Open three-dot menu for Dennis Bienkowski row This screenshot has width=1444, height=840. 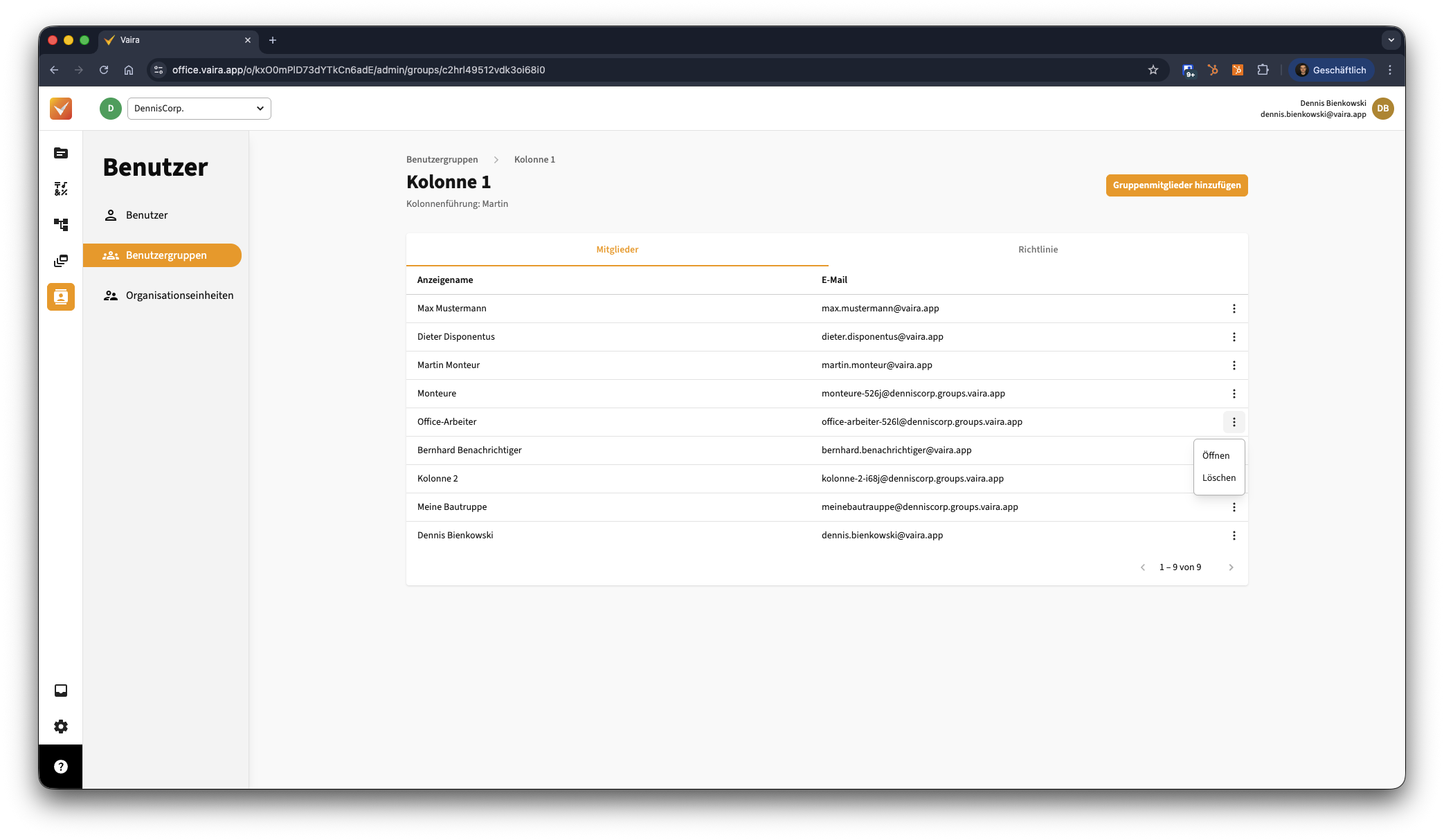pos(1234,536)
